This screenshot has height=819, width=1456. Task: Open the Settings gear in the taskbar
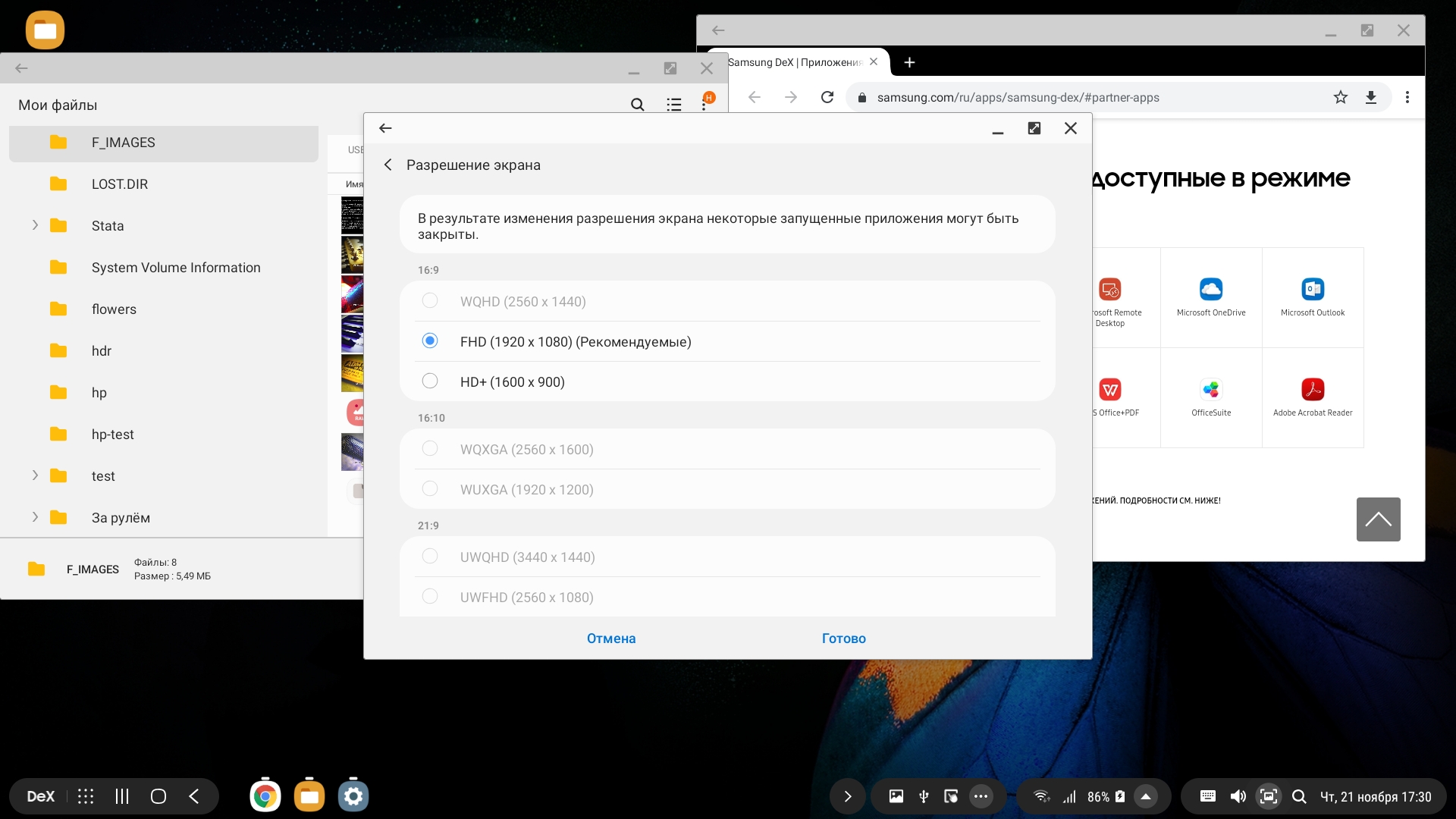353,796
